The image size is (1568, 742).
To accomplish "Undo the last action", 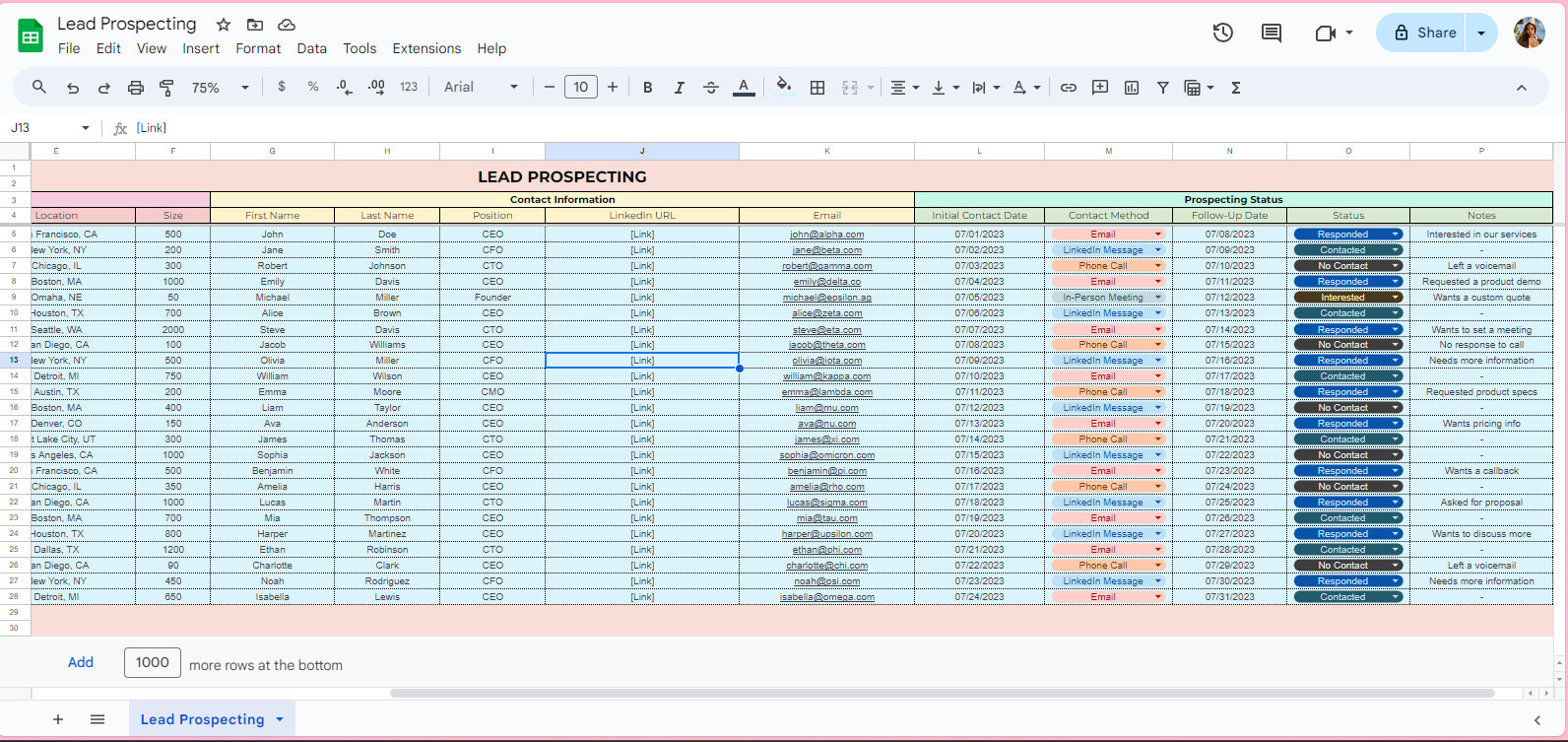I will [73, 88].
